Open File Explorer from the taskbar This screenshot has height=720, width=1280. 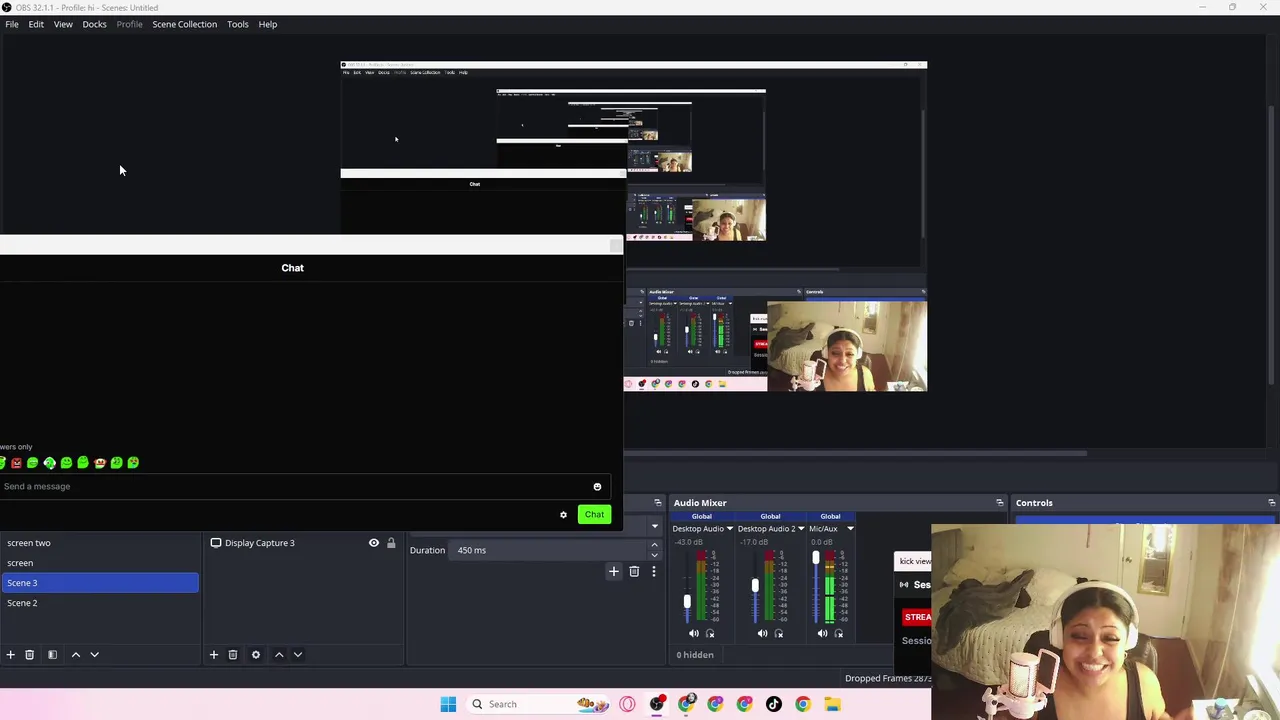coord(832,704)
